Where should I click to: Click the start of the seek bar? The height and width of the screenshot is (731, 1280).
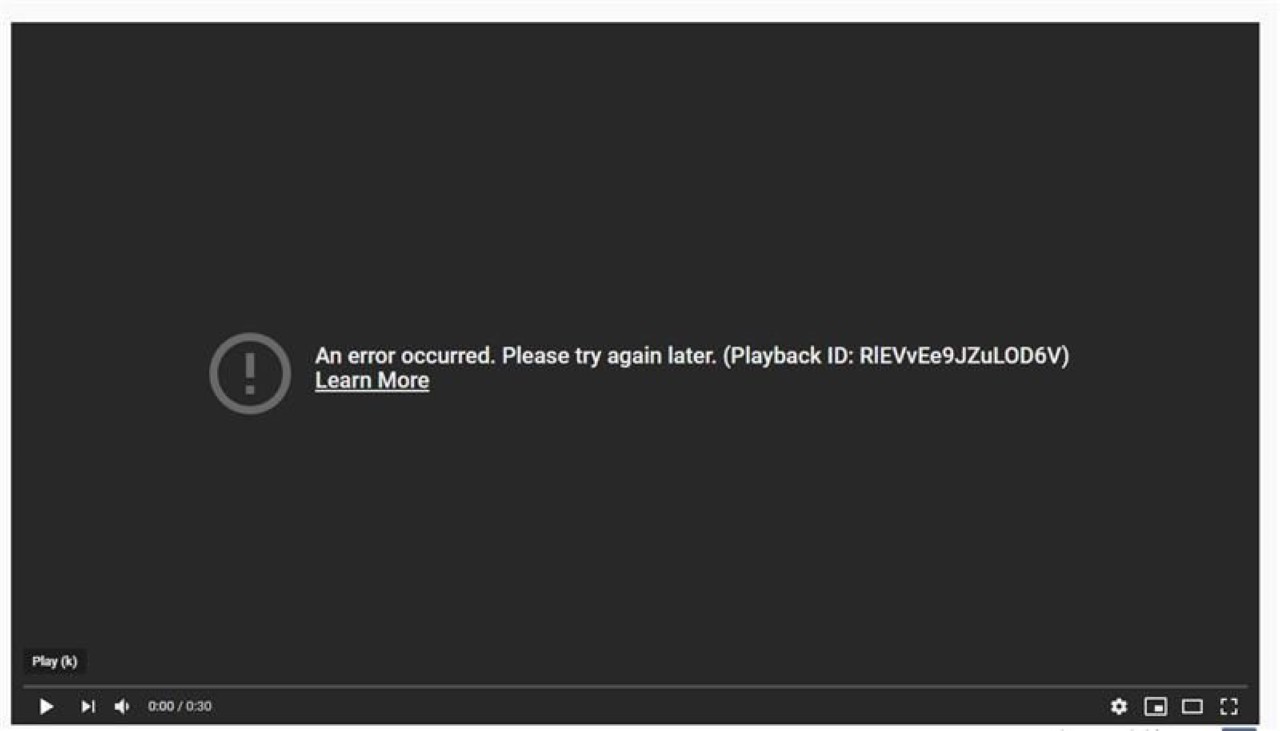26,687
